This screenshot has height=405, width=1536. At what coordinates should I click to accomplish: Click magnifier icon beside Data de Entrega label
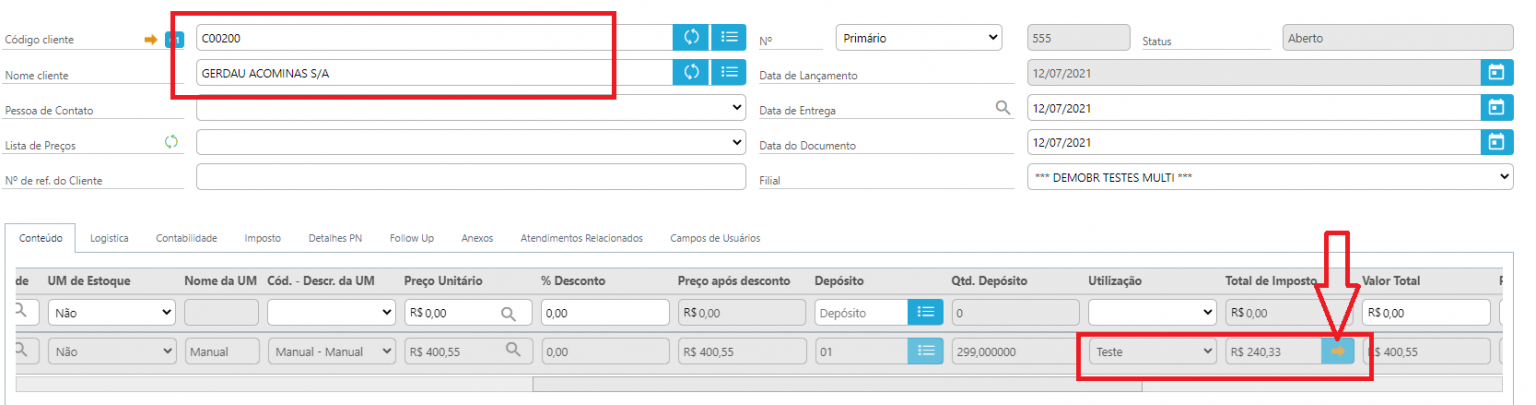pos(1003,108)
